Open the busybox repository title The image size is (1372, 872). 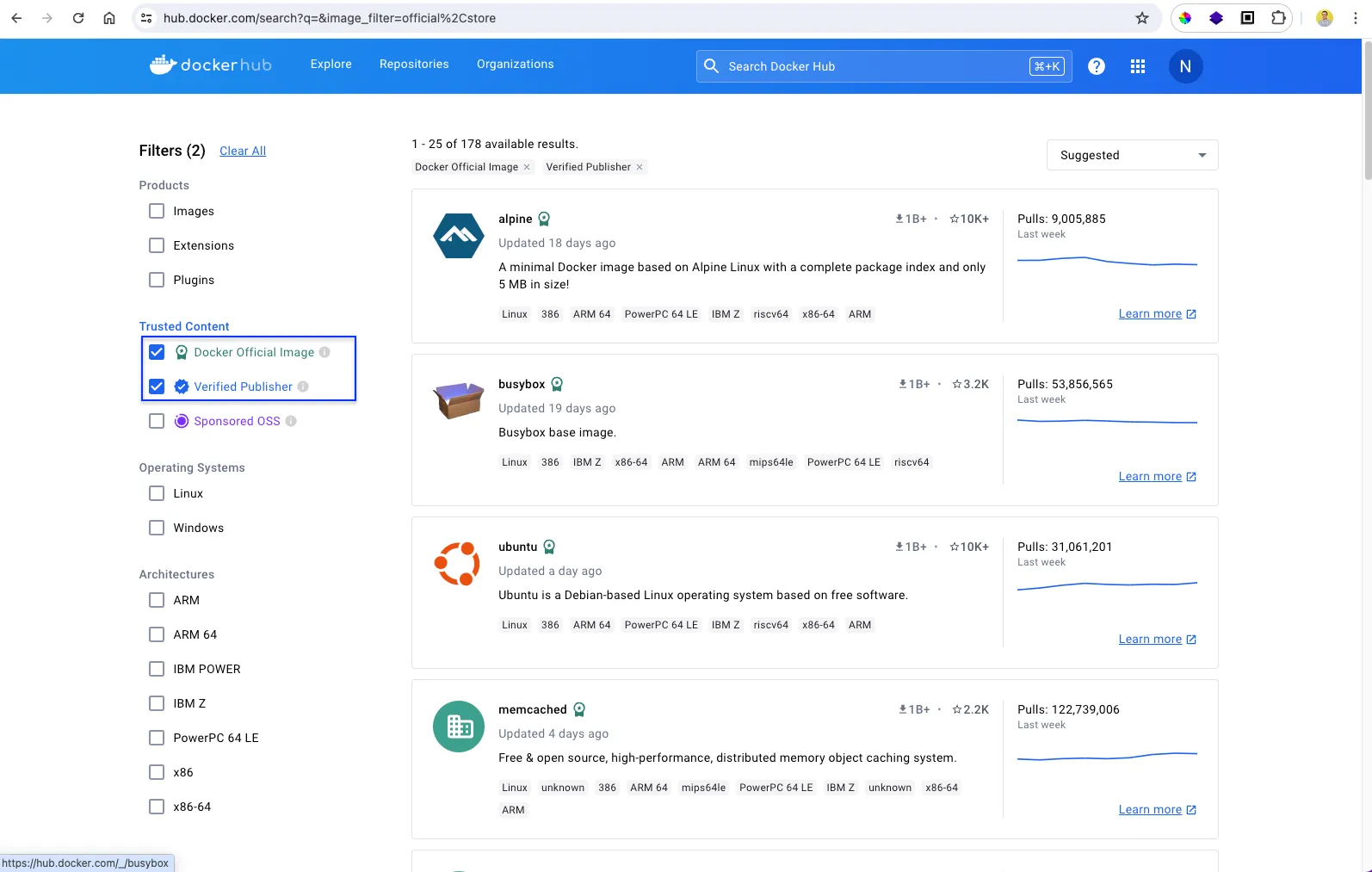point(522,384)
